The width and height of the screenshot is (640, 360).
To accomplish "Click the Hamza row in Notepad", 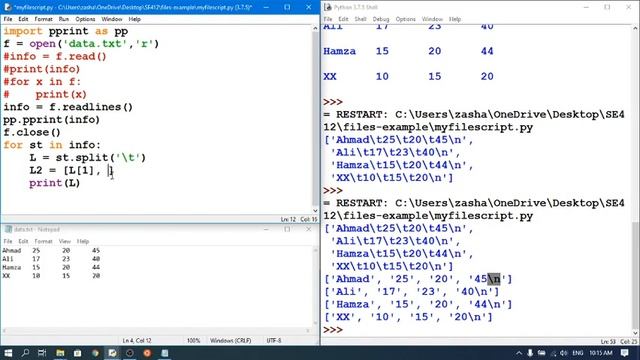I will click(51, 268).
